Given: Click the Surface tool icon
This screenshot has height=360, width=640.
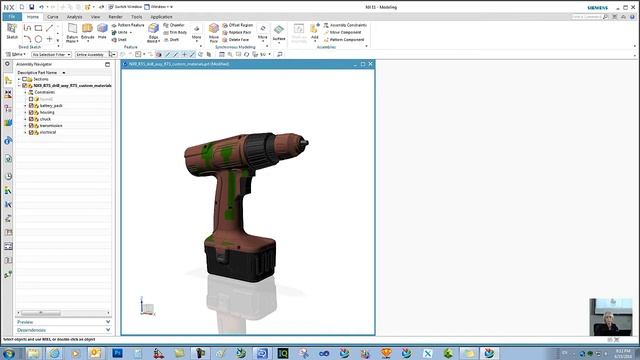Looking at the screenshot, I should pos(279,31).
